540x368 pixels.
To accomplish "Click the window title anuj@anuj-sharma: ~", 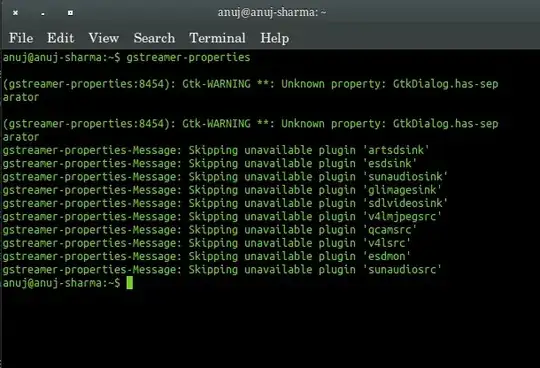I will pos(272,13).
